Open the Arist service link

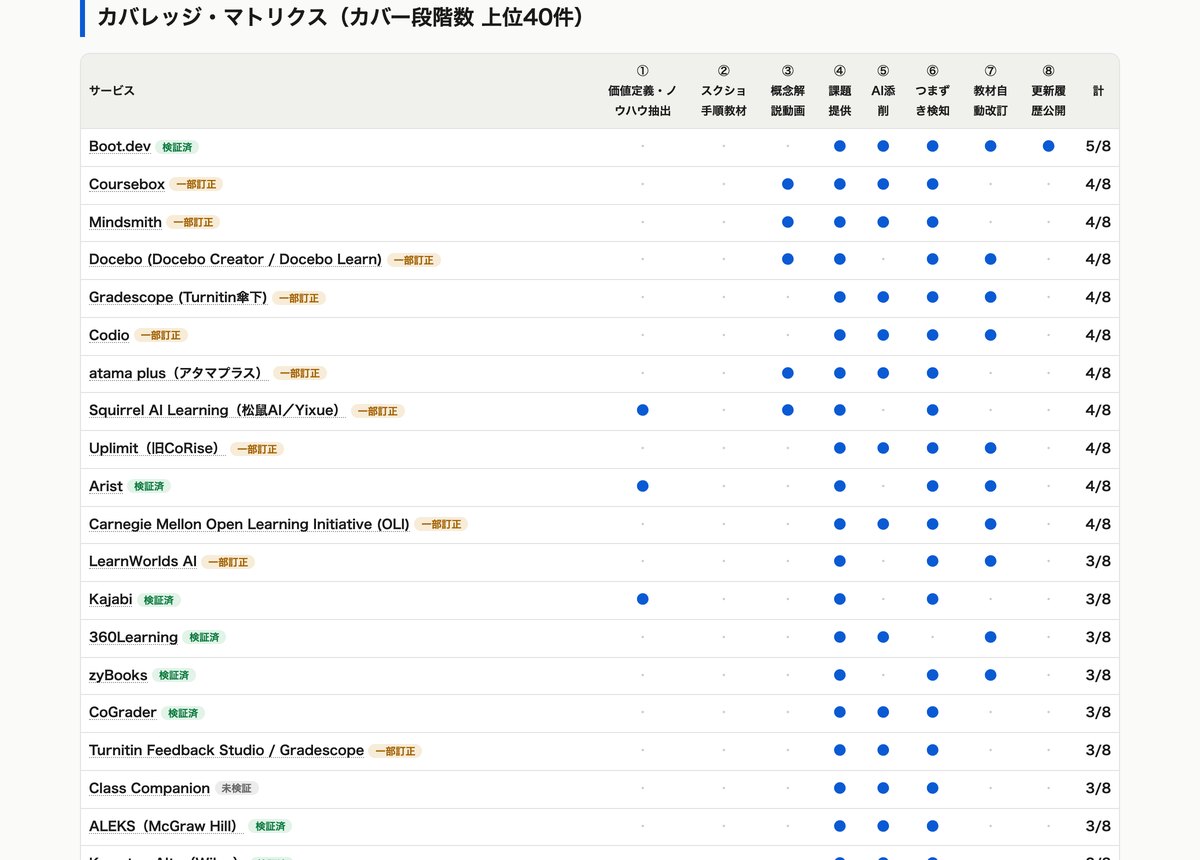[x=106, y=486]
